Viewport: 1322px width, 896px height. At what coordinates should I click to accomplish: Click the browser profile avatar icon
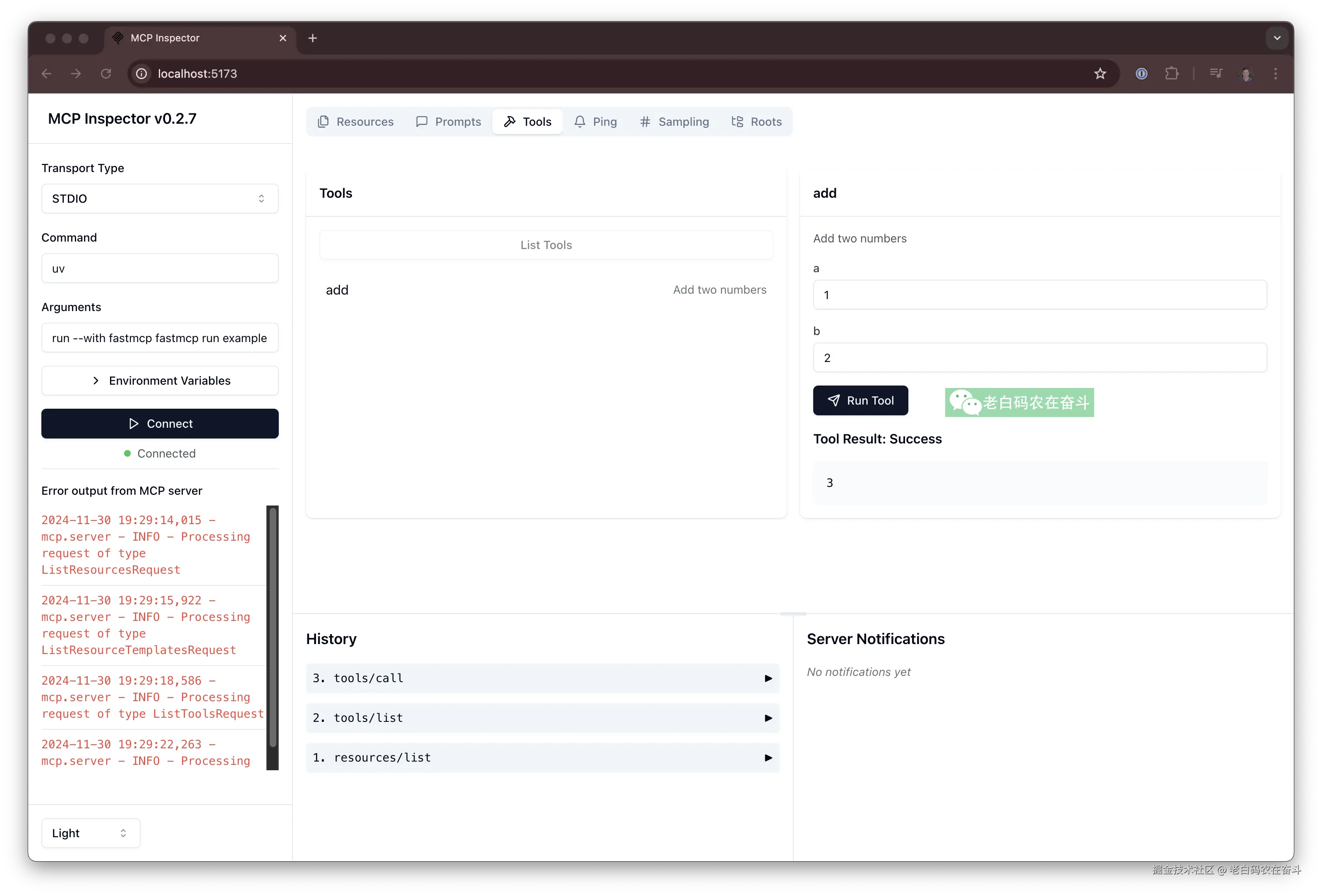1247,73
